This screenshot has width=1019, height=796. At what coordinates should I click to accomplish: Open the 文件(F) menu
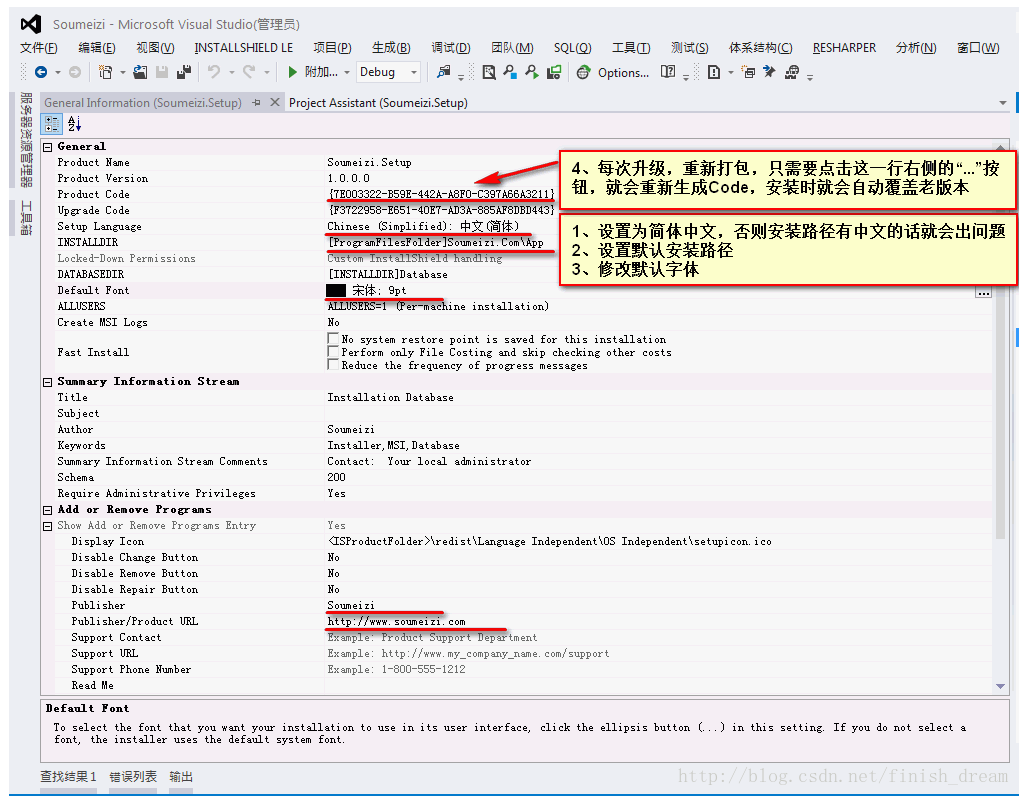pyautogui.click(x=39, y=48)
